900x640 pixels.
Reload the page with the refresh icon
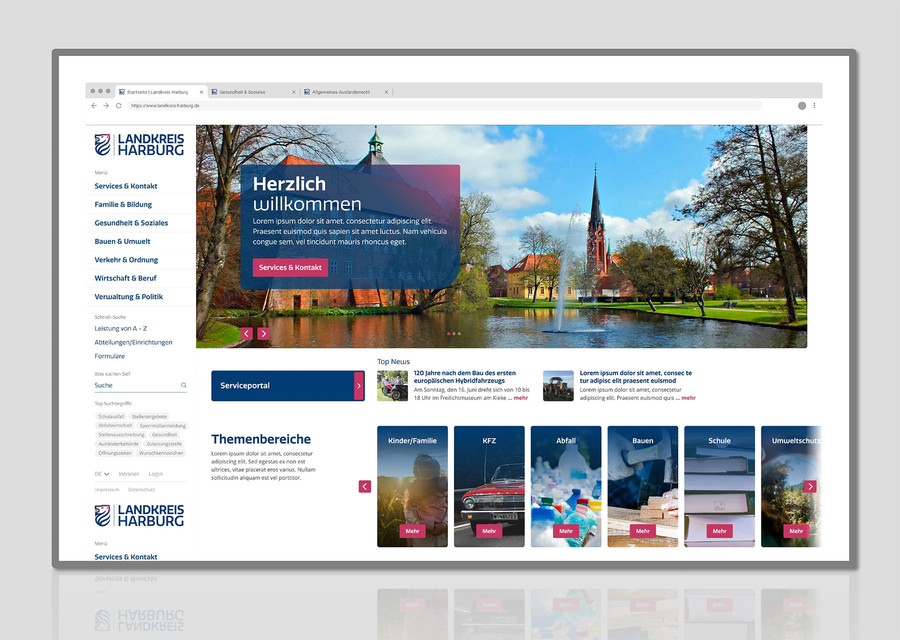click(118, 106)
